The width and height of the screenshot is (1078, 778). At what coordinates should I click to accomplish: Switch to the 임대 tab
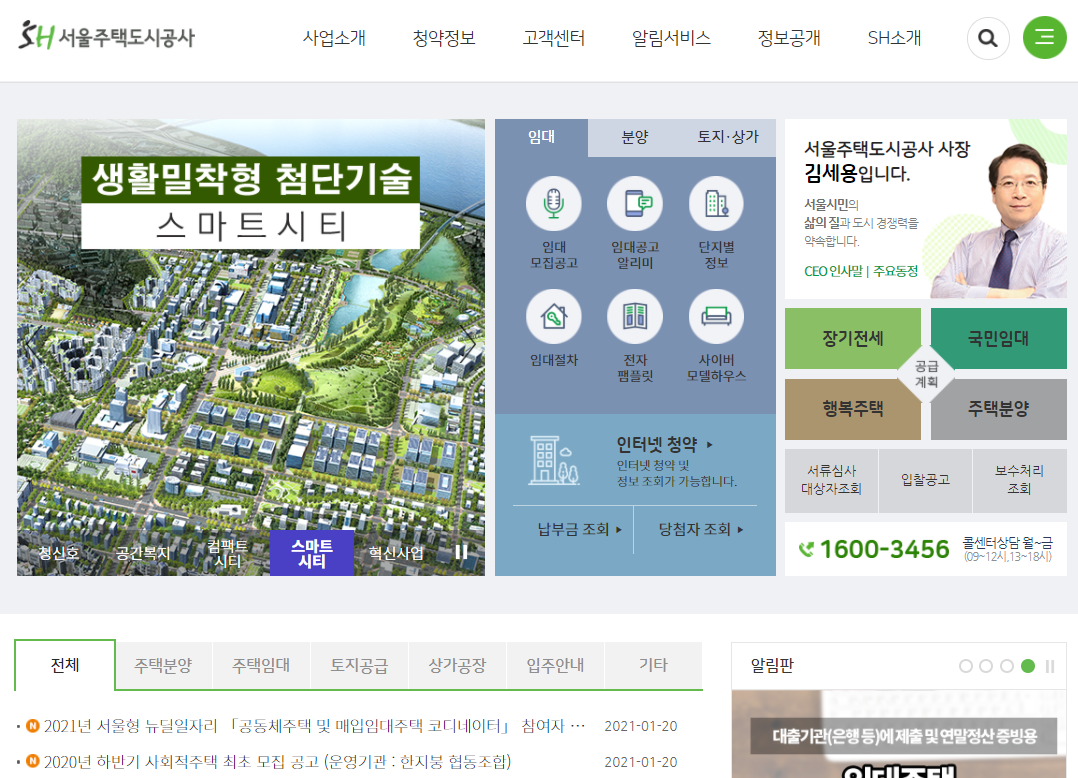541,137
